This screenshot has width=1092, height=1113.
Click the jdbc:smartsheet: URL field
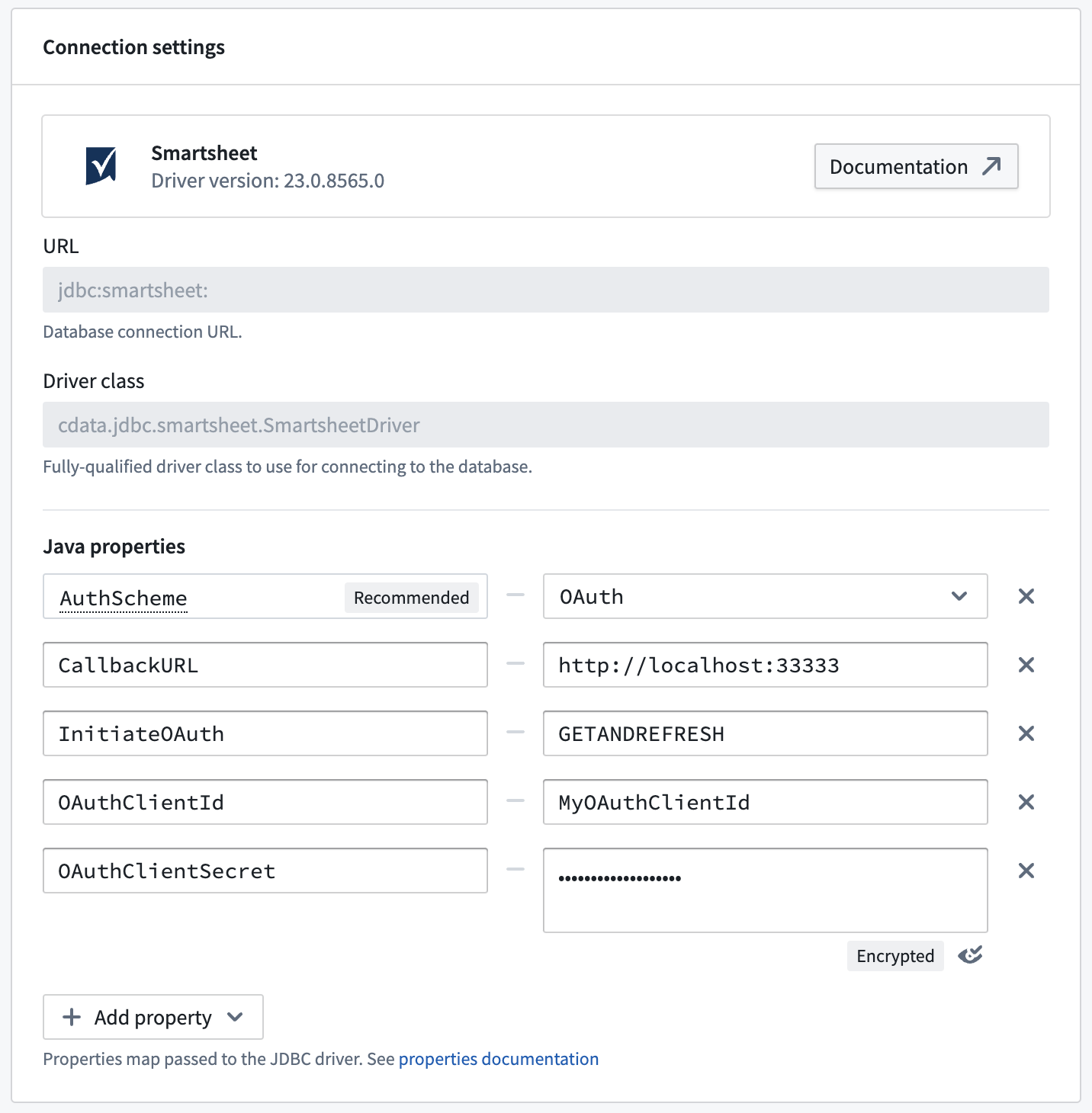pos(546,290)
